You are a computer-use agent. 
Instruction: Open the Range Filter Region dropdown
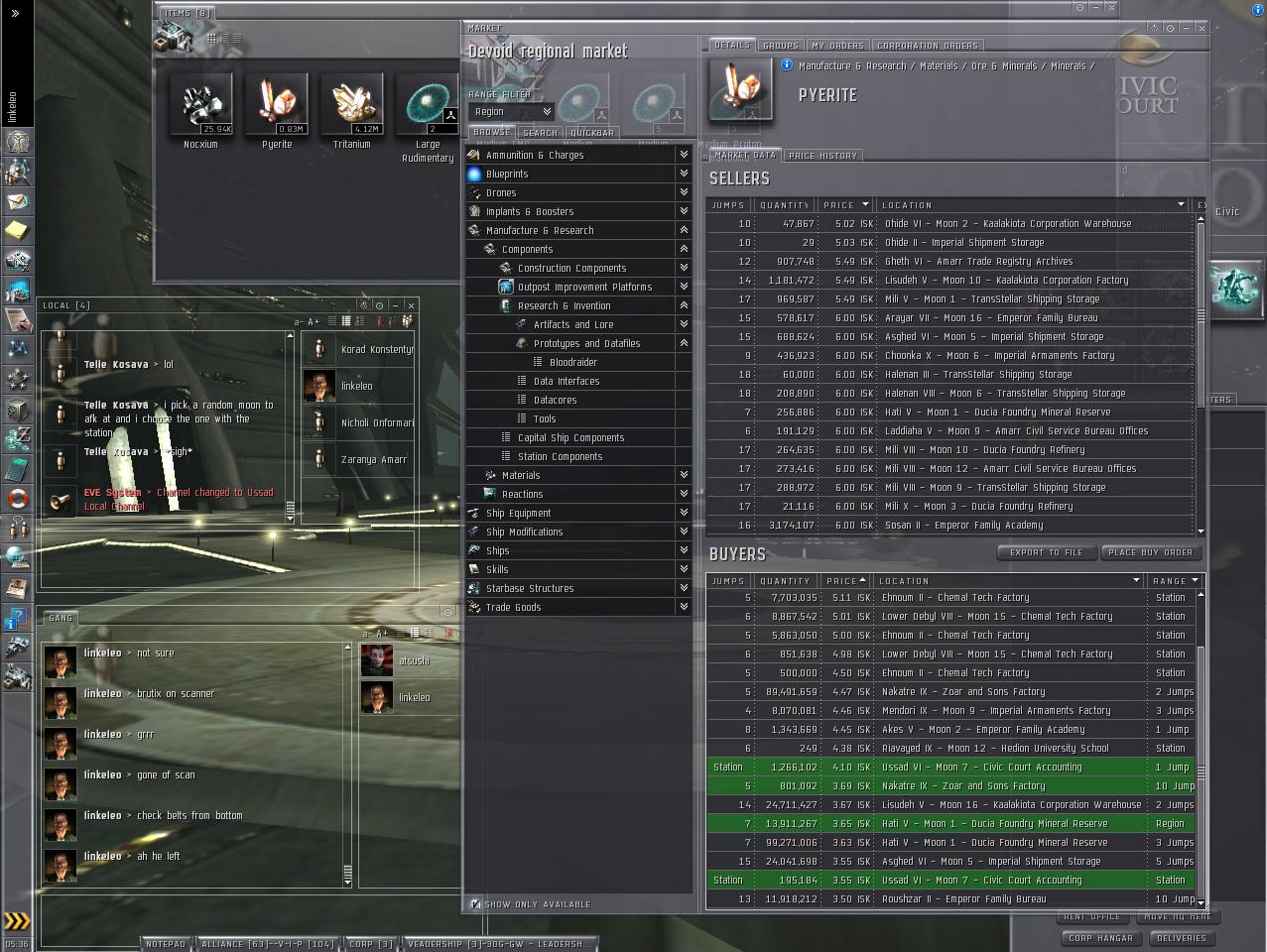[x=510, y=112]
